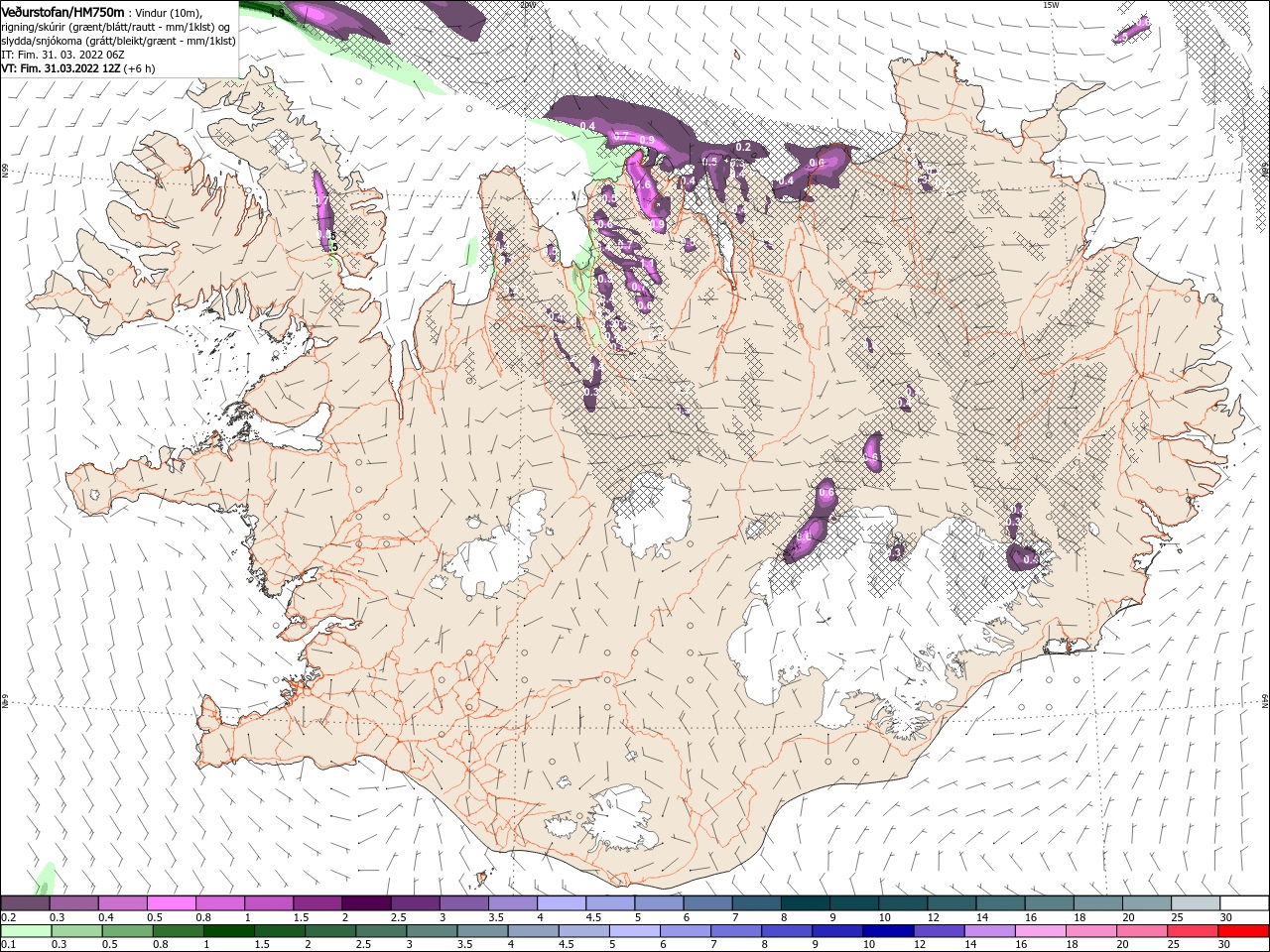Click the '1.6' precipitation value label
Image resolution: width=1270 pixels, height=952 pixels.
pos(642,184)
